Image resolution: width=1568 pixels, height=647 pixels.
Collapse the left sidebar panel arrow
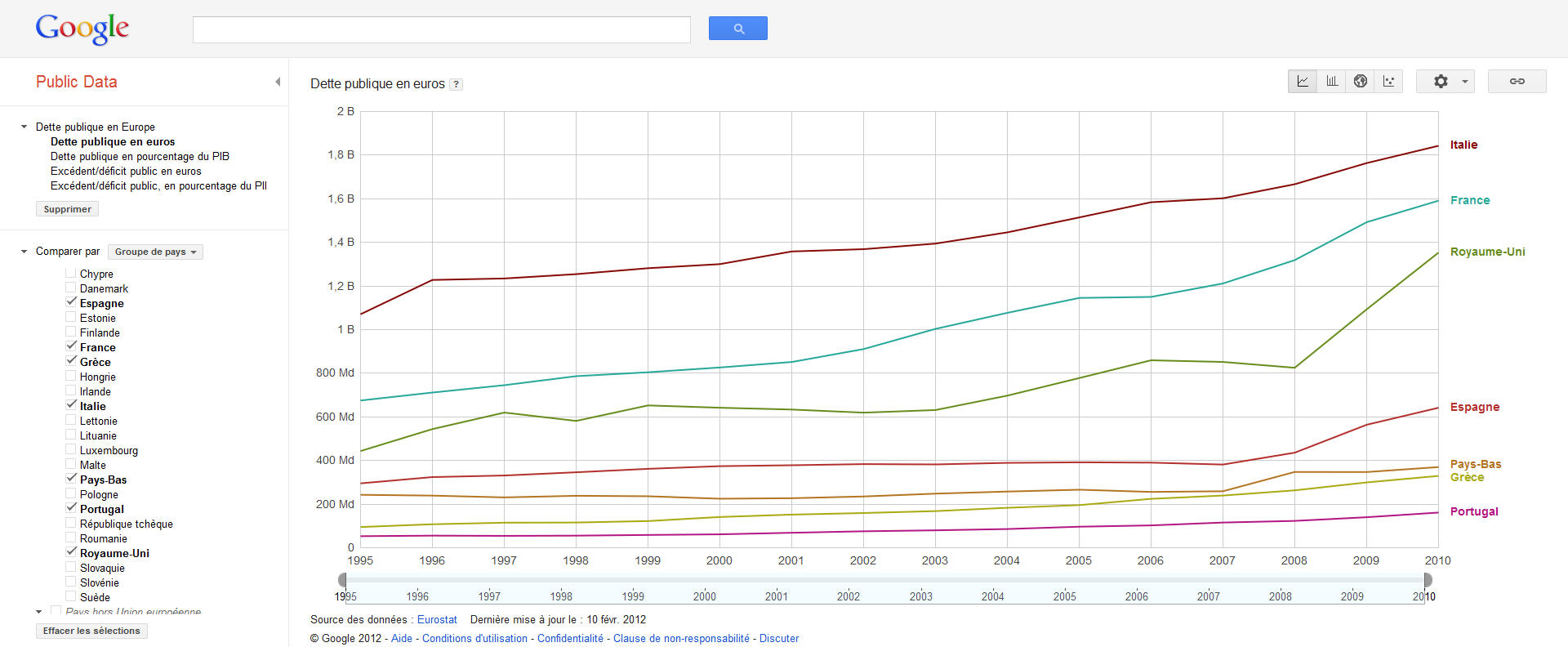tap(278, 82)
